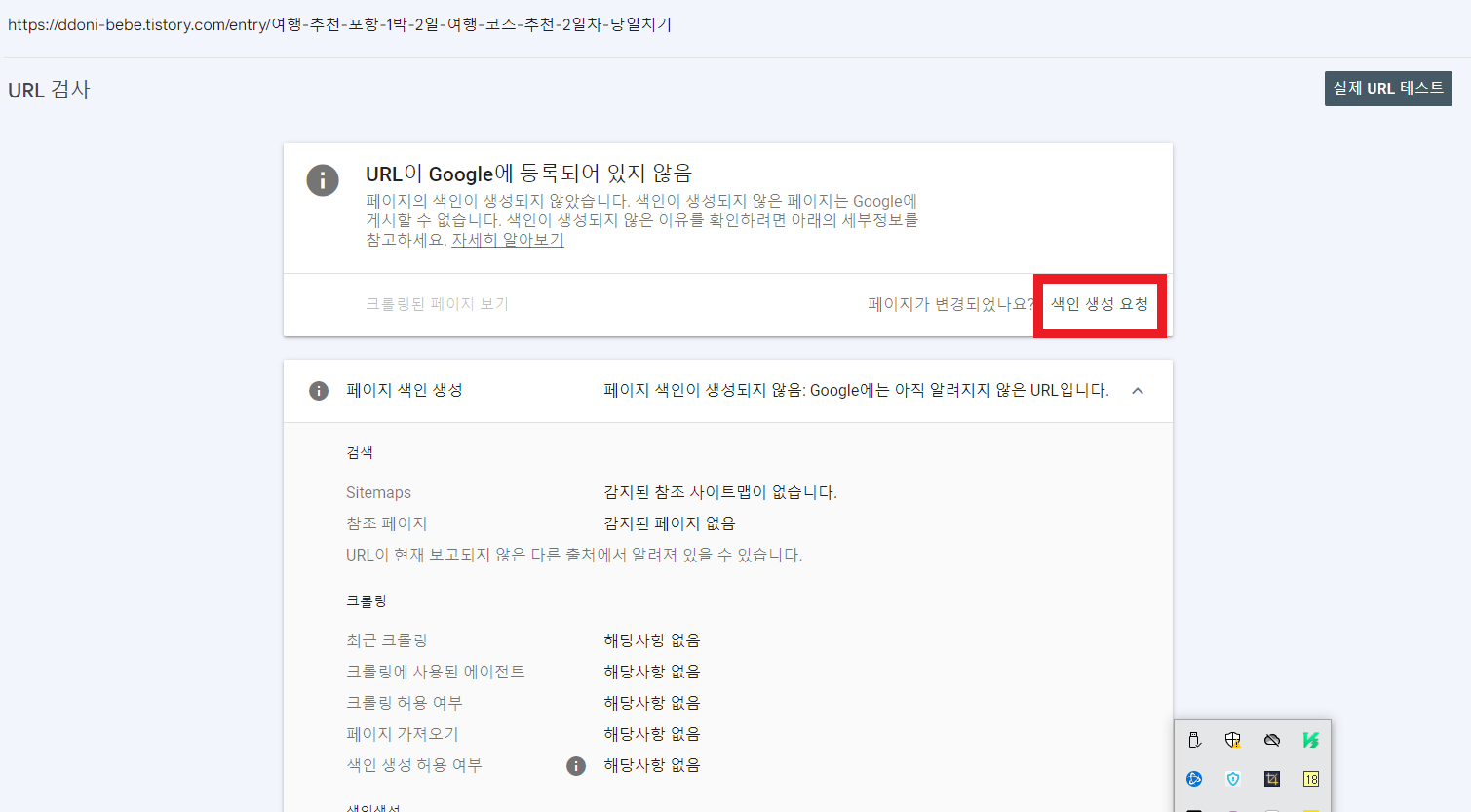Image resolution: width=1471 pixels, height=812 pixels.
Task: Click the crossed-out cloud tray icon
Action: [x=1272, y=740]
